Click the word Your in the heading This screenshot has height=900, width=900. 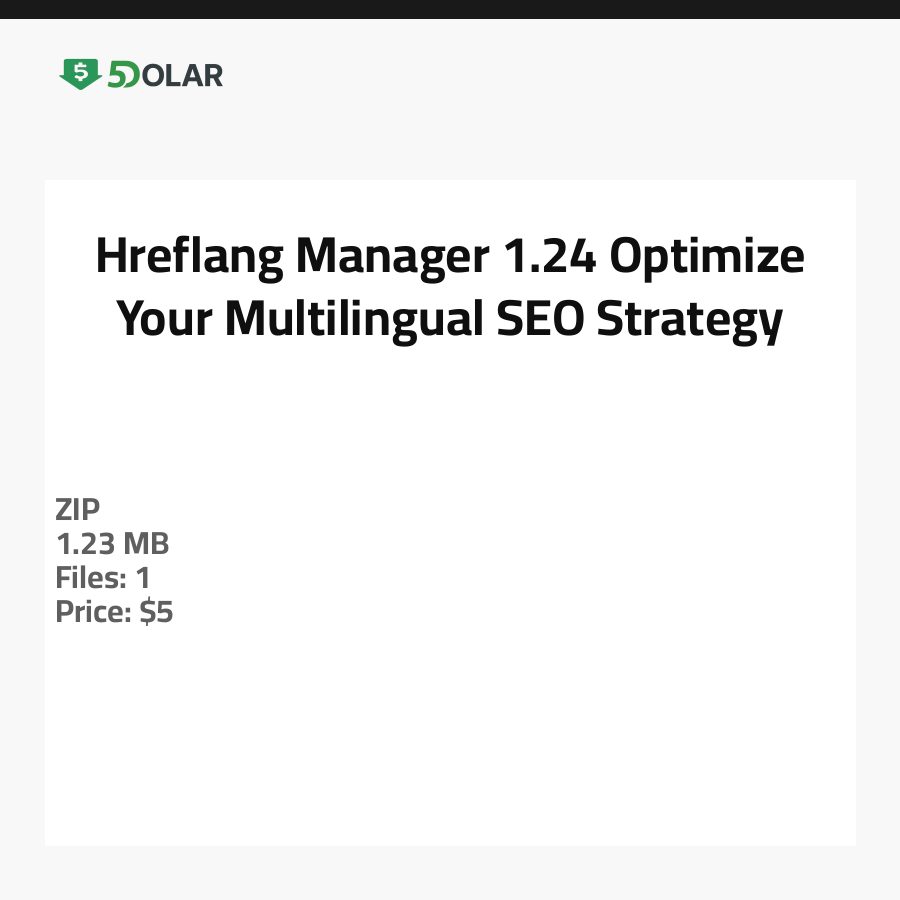pos(165,319)
